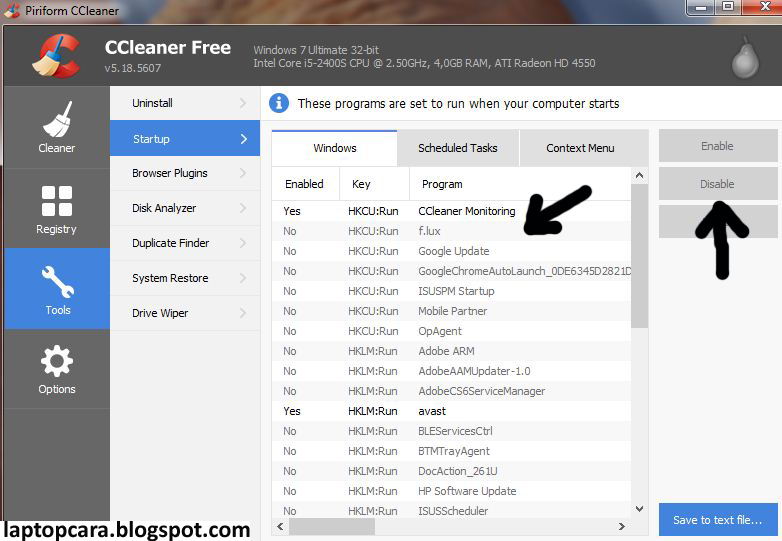The height and width of the screenshot is (541, 782).
Task: Click horizontal scrollbar left arrow
Action: tap(280, 526)
